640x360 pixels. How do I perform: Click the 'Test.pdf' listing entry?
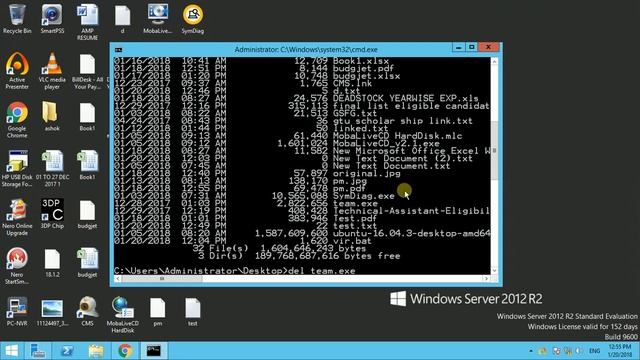[x=355, y=218]
